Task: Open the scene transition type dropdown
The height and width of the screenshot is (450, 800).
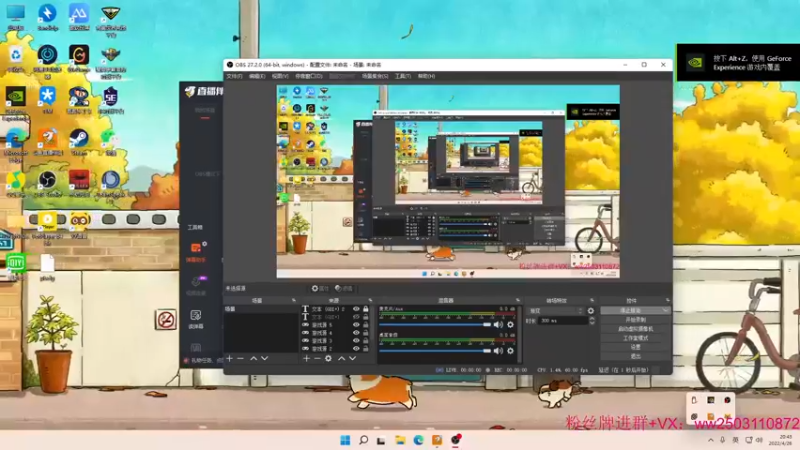Action: point(555,311)
